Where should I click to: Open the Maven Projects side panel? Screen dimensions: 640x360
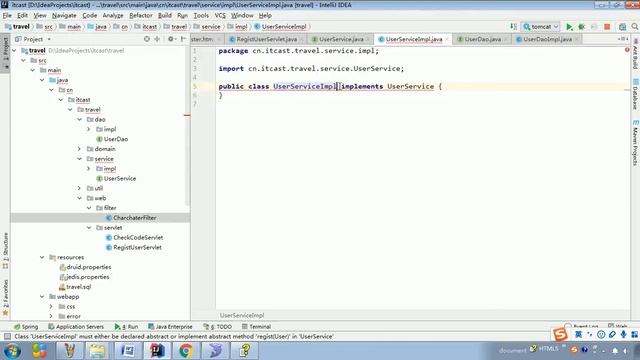635,142
